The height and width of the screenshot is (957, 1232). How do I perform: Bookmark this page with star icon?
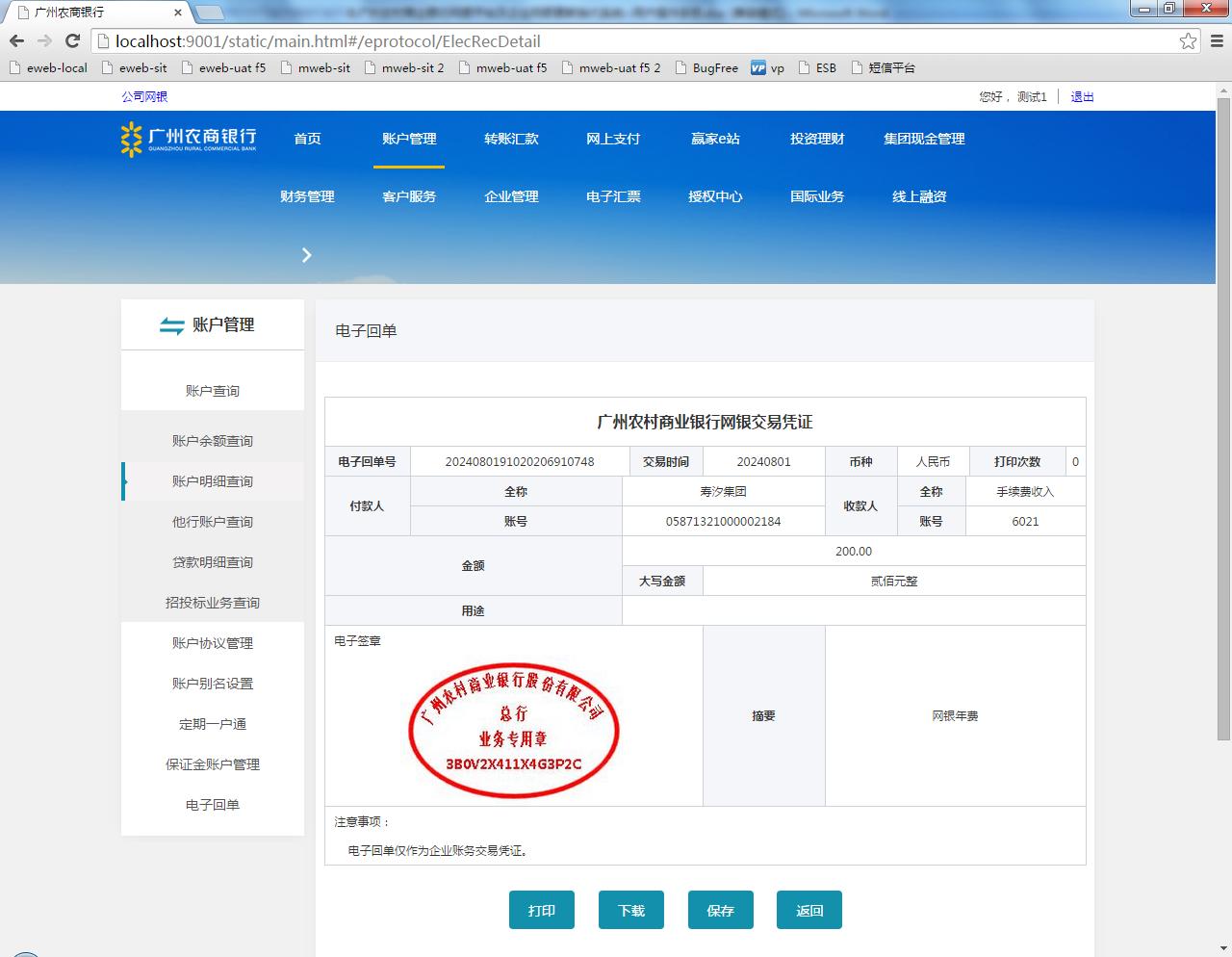(x=1189, y=40)
